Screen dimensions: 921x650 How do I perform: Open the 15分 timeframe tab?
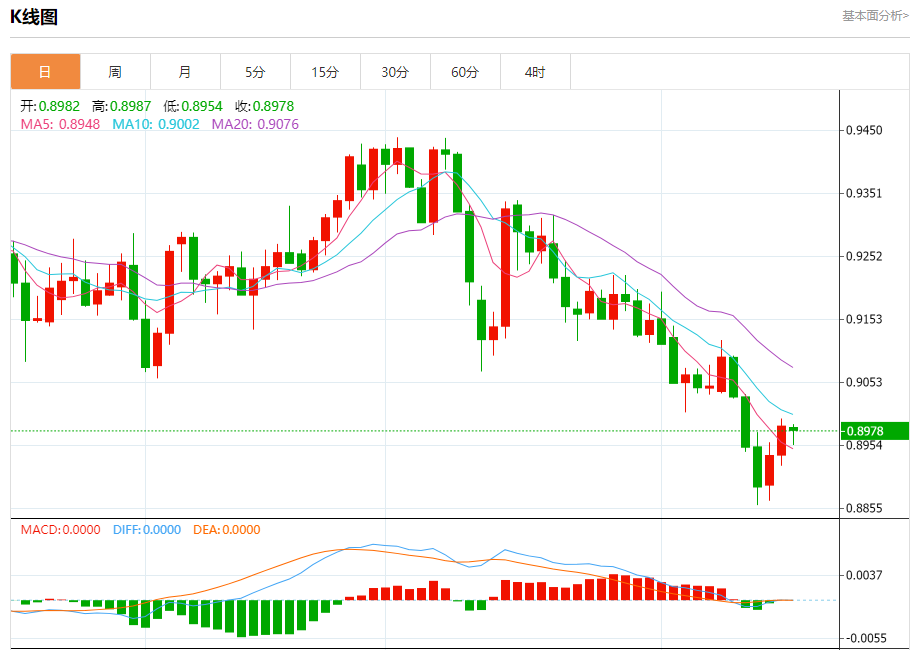[x=325, y=72]
